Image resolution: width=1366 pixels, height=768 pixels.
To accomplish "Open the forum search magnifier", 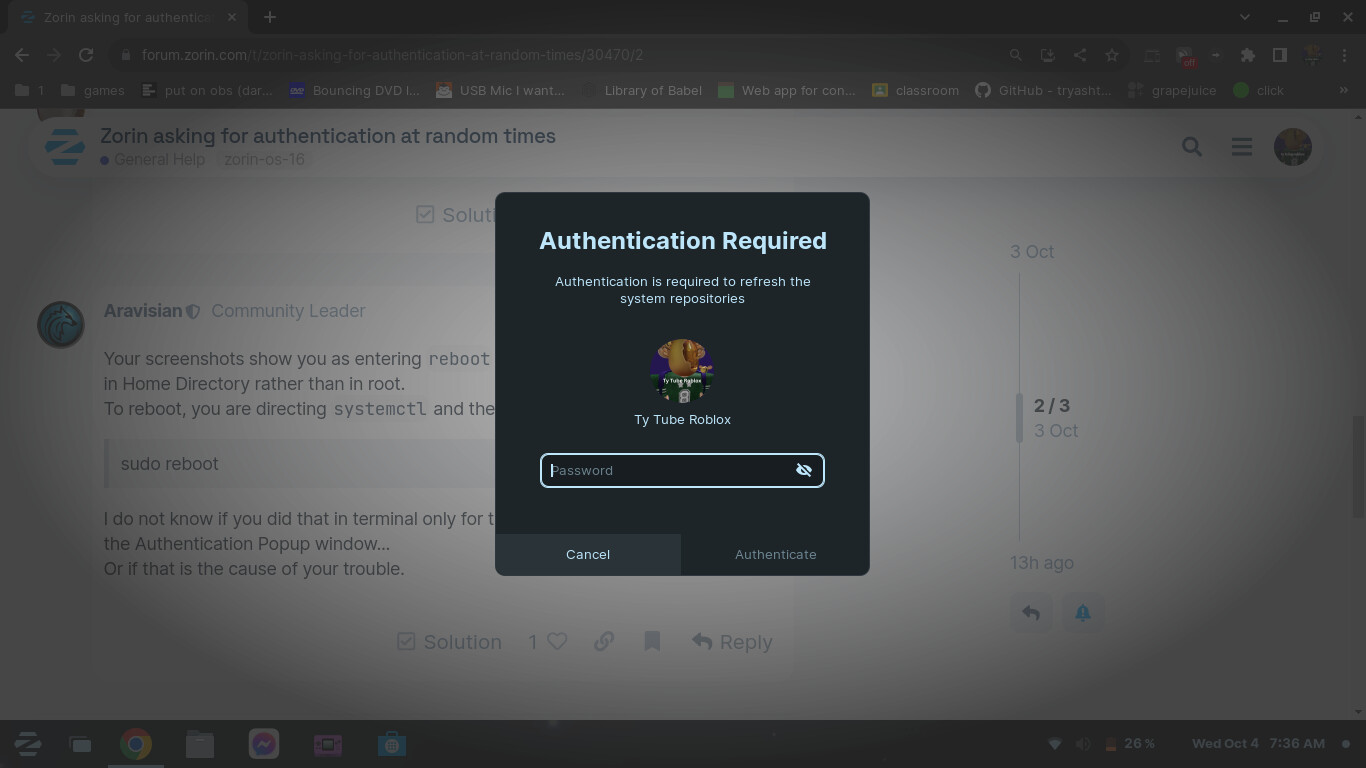I will click(x=1191, y=147).
